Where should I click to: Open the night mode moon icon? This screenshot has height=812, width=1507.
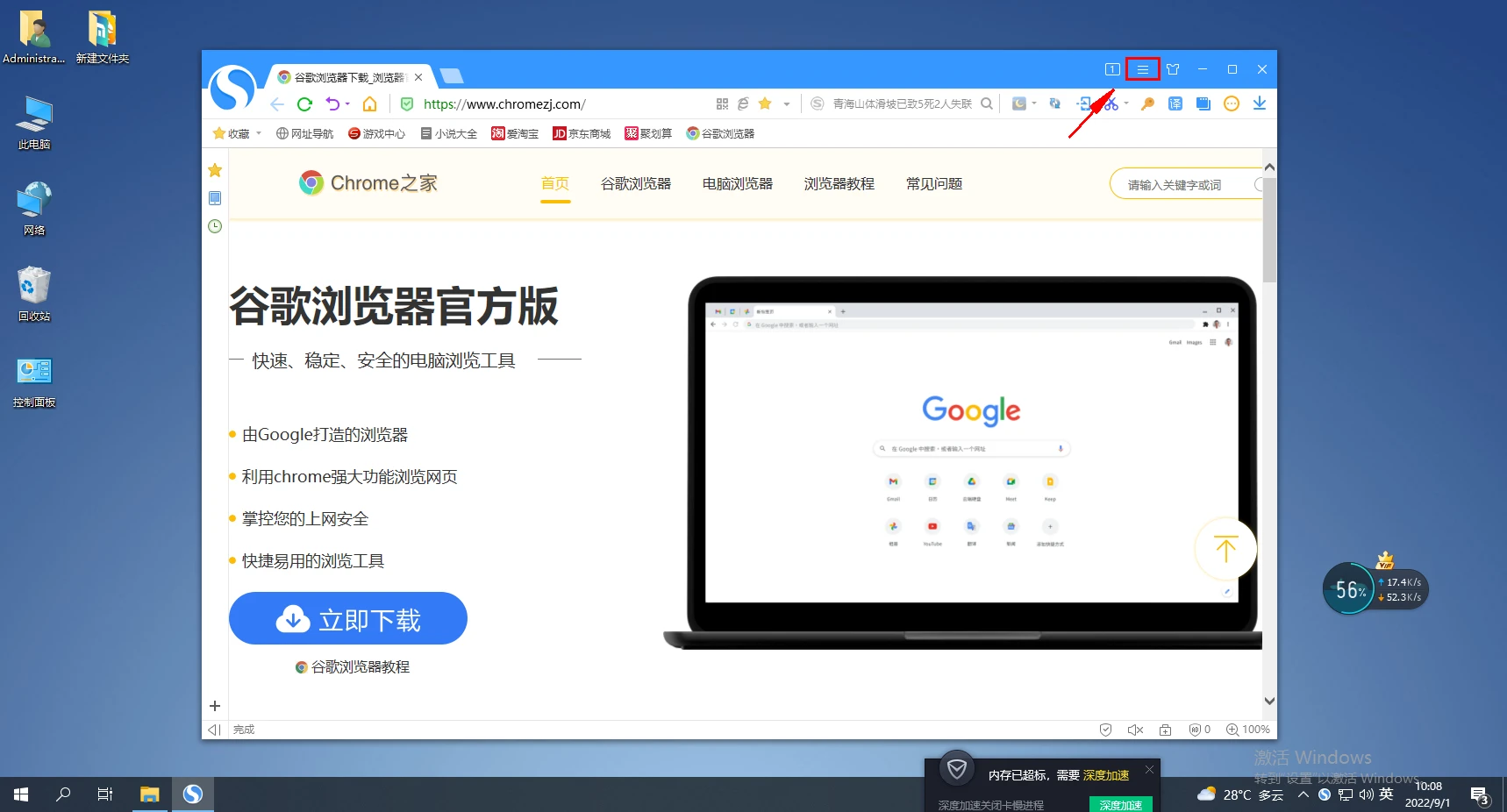(1018, 103)
